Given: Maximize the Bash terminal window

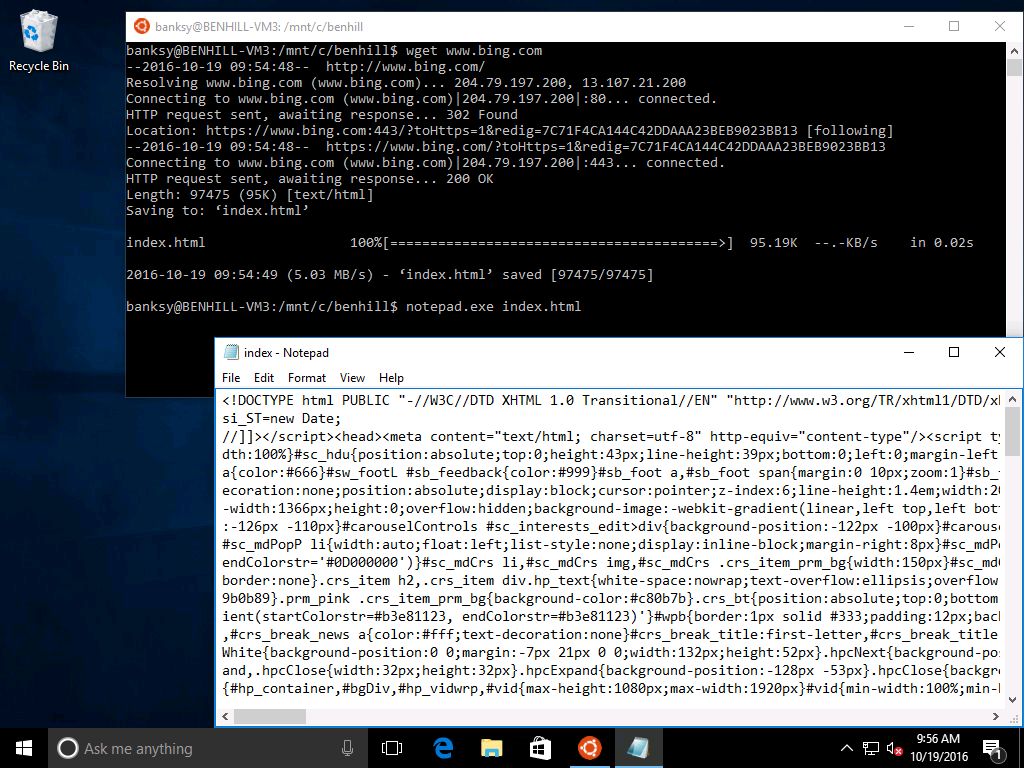Looking at the screenshot, I should [954, 26].
